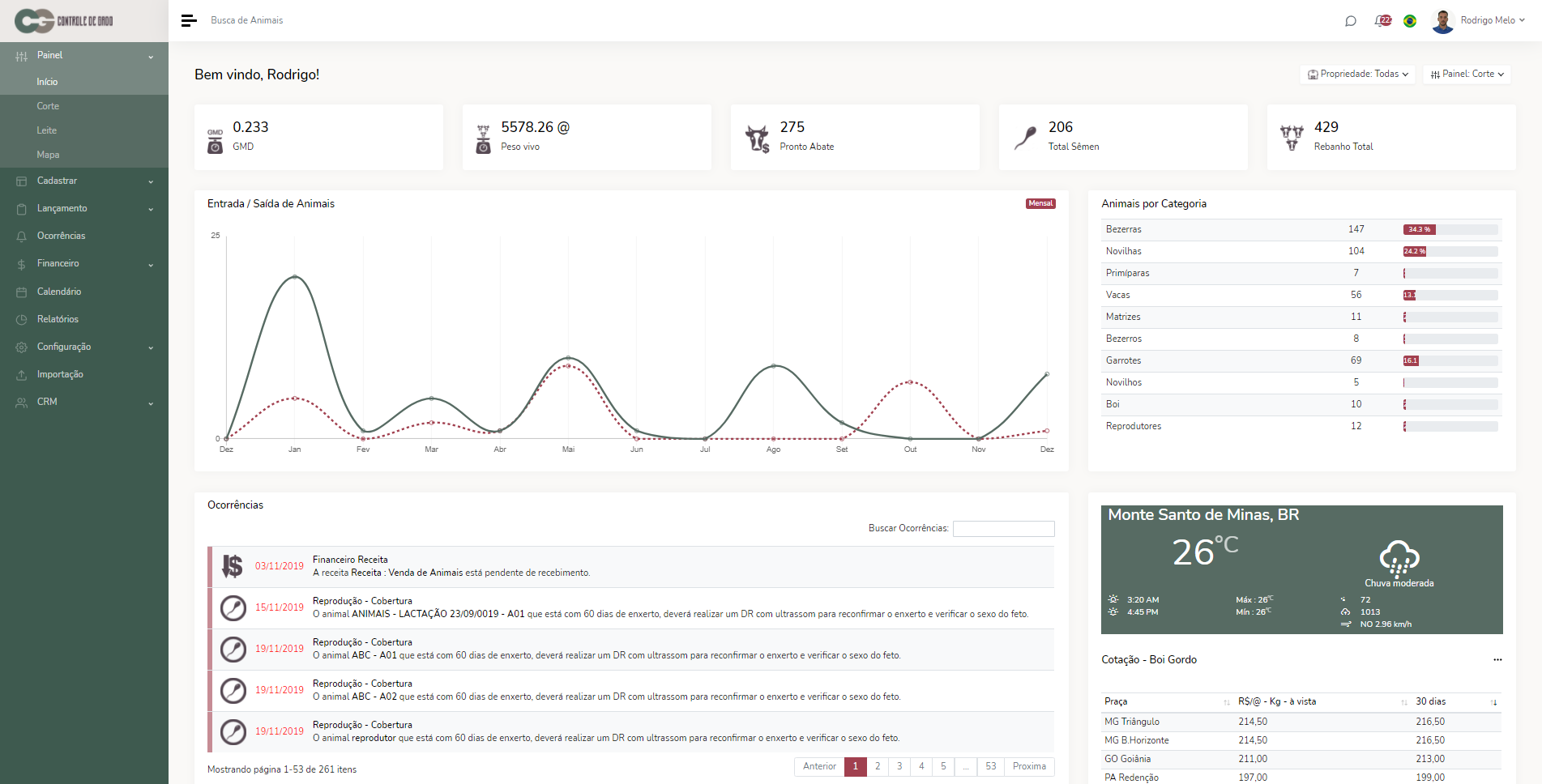The width and height of the screenshot is (1542, 784).
Task: Click the Ocorrências bell icon
Action: [21, 236]
